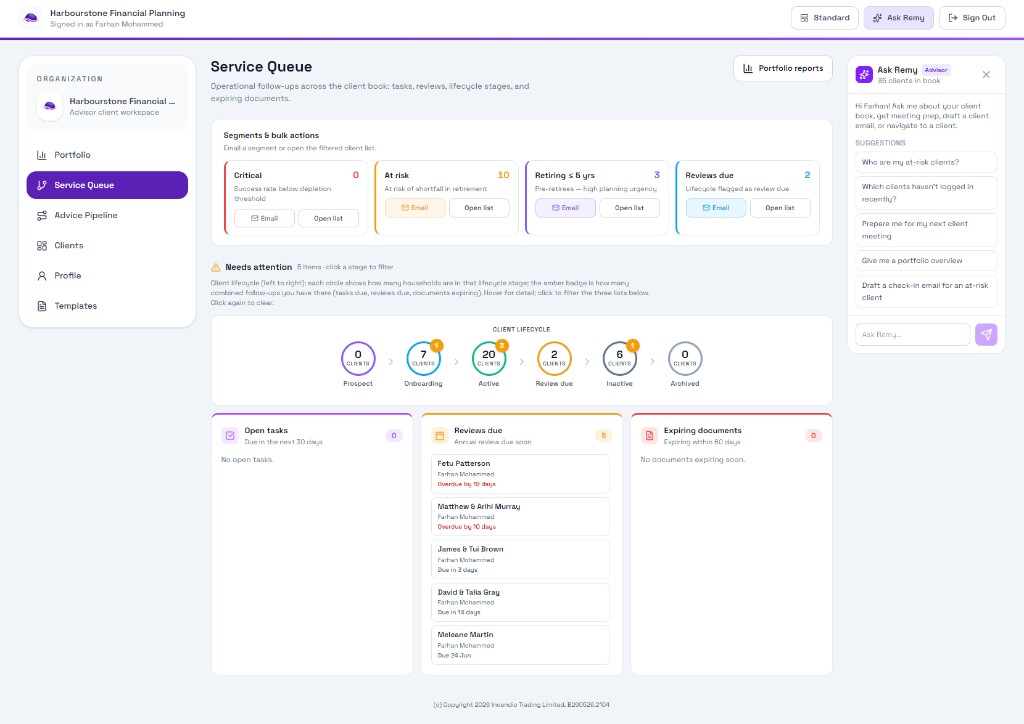Image resolution: width=1024 pixels, height=724 pixels.
Task: Focus the Ask Remy input field
Action: point(912,334)
